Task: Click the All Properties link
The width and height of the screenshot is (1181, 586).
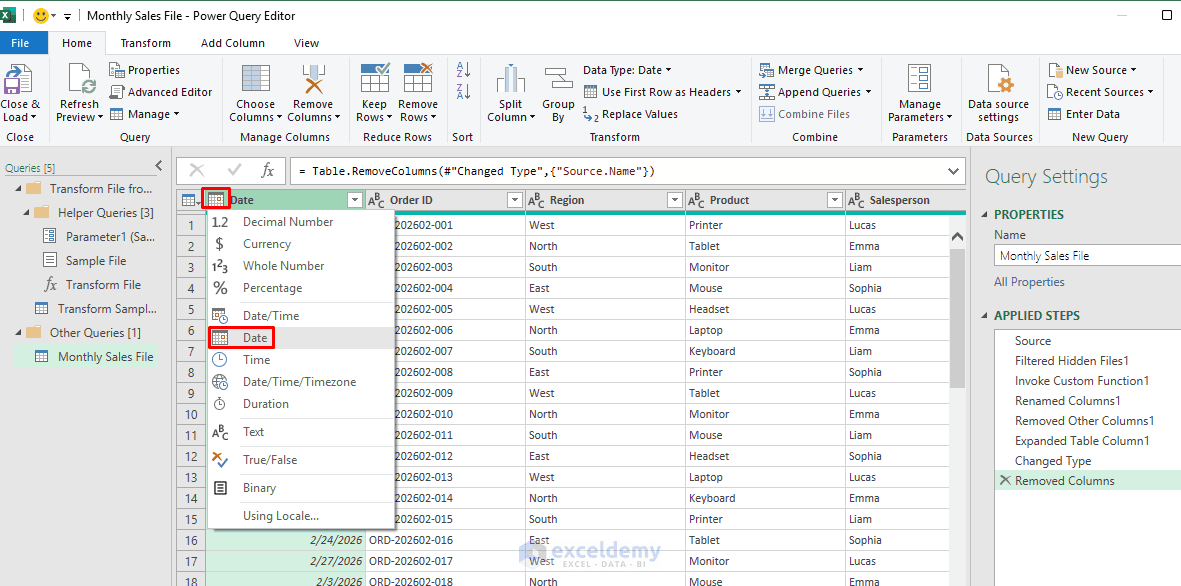Action: [1029, 282]
